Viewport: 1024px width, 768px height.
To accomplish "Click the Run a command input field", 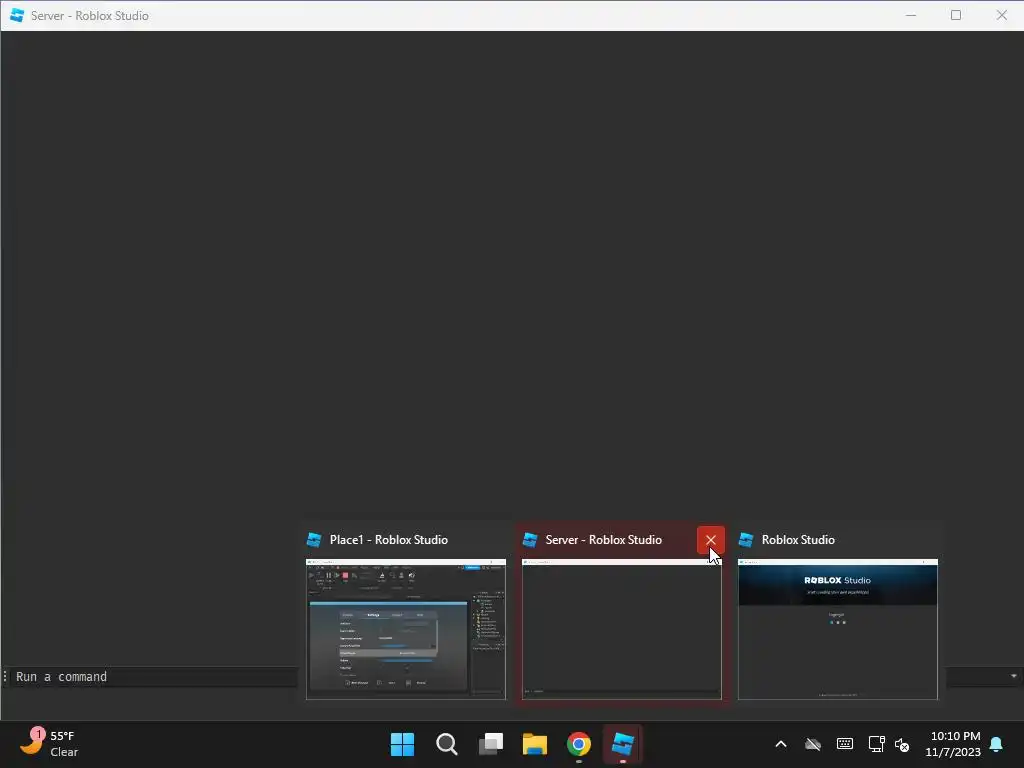I will pos(155,677).
